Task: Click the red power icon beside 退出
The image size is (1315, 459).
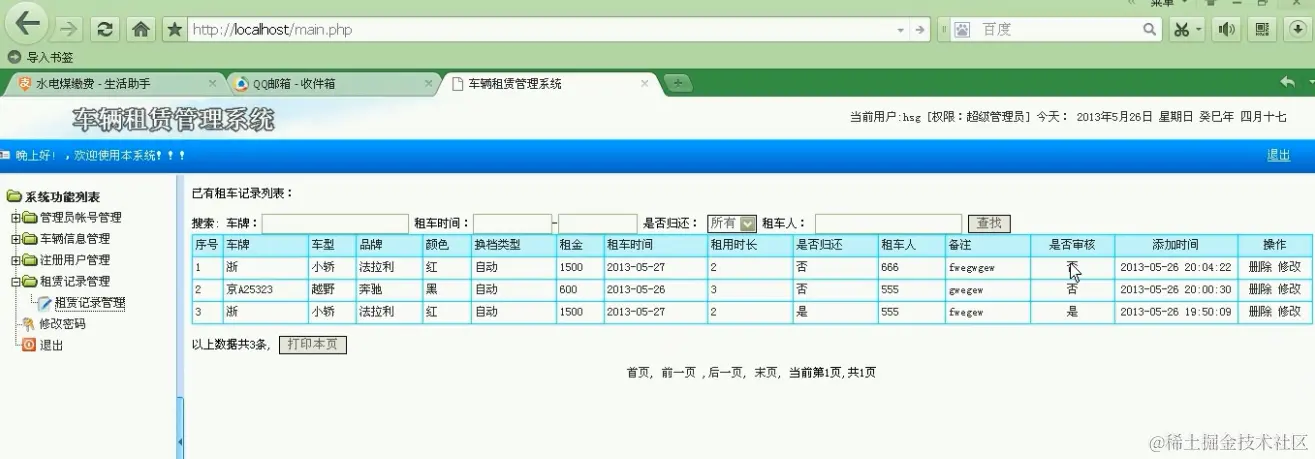Action: click(29, 345)
